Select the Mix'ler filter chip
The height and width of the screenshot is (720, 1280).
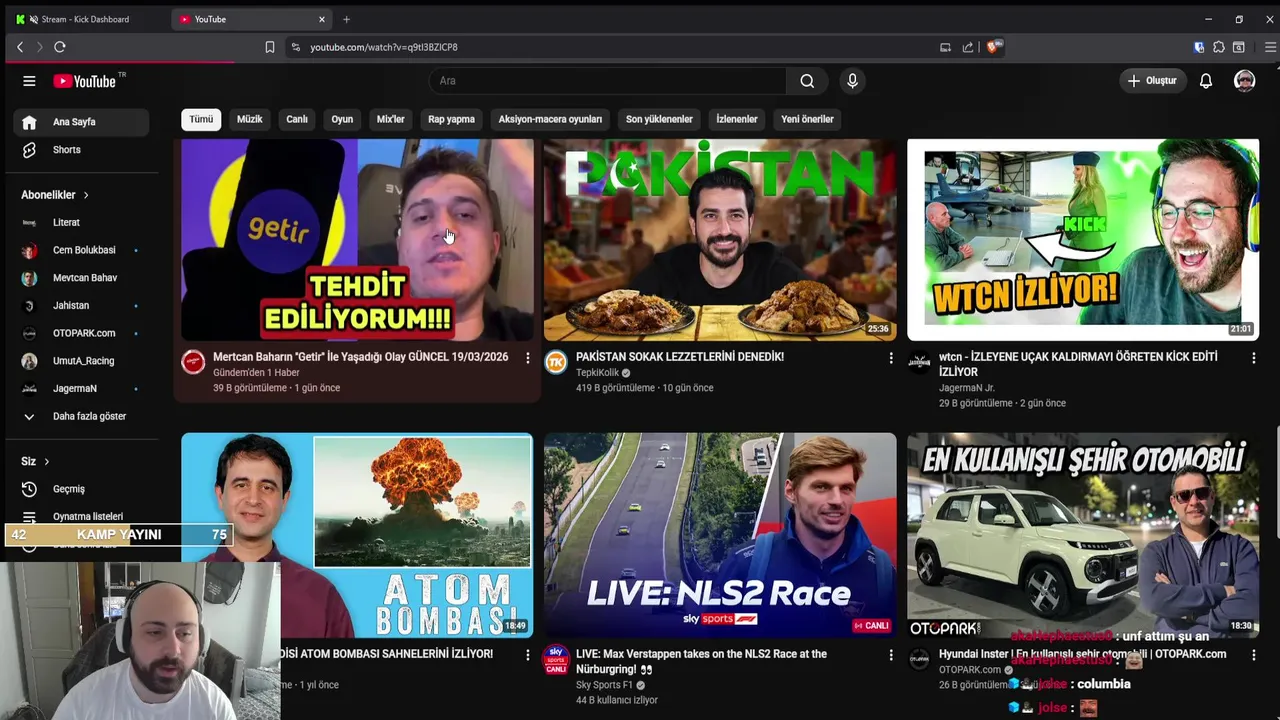click(x=390, y=119)
